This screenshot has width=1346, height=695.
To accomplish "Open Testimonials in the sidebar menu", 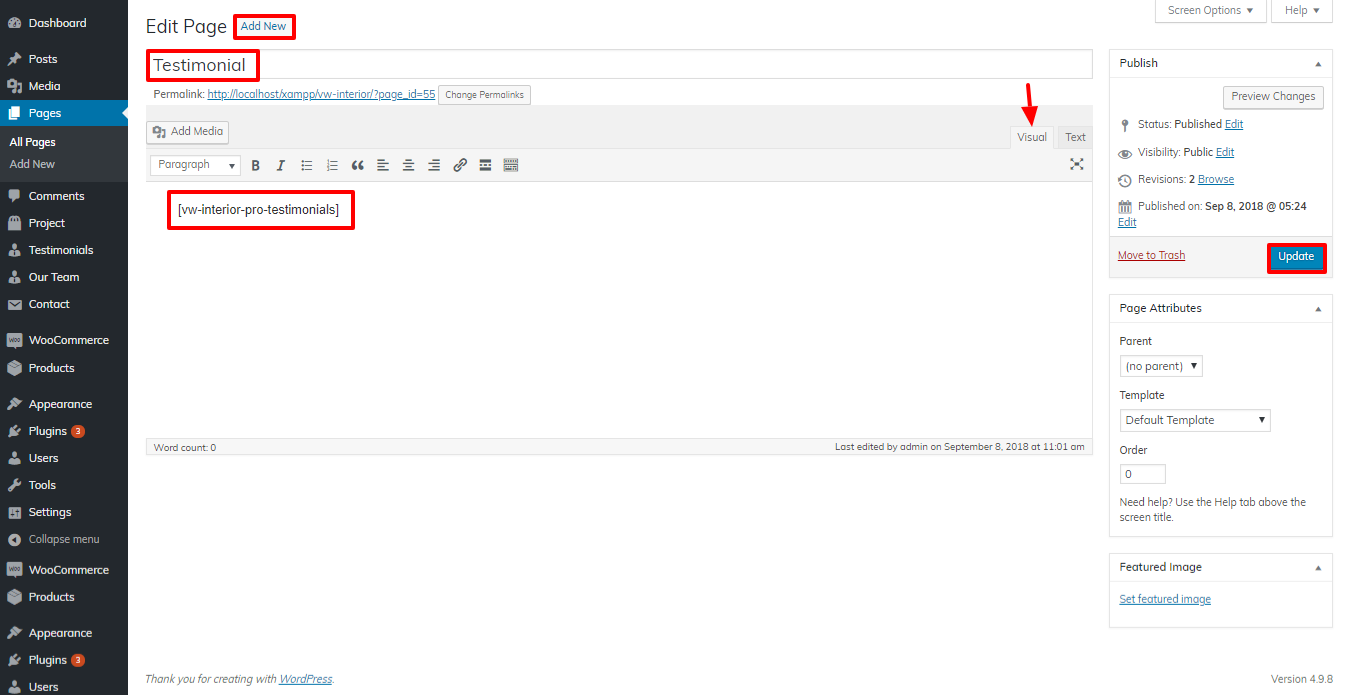I will pos(60,250).
